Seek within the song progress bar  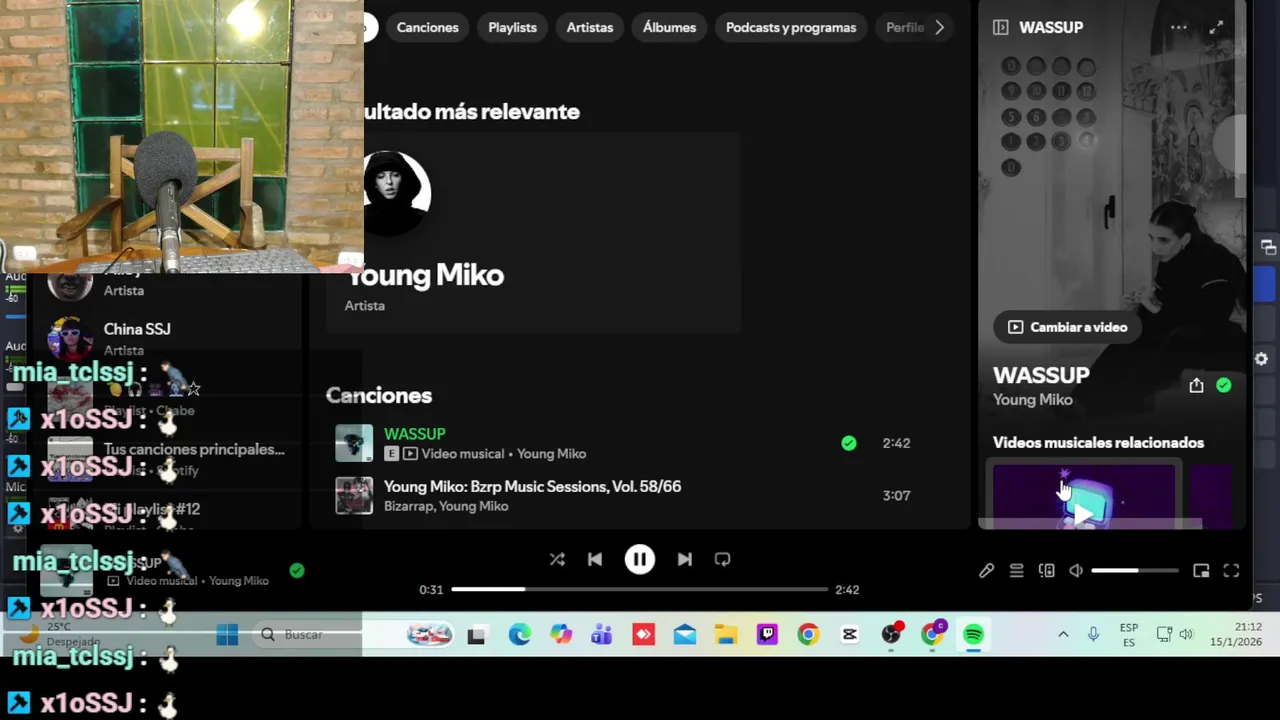click(x=640, y=589)
